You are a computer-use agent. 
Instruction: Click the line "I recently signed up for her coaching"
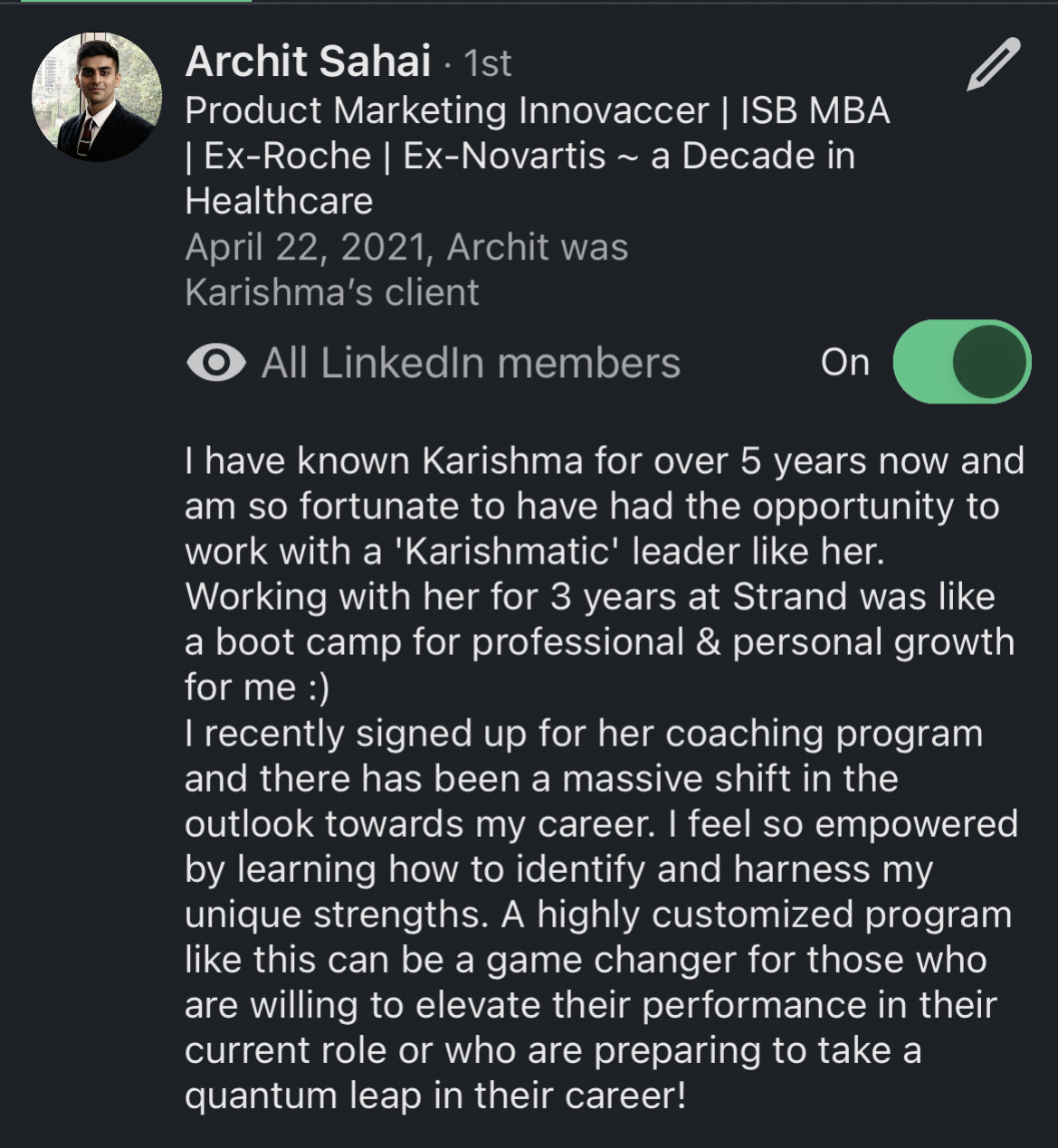point(583,733)
